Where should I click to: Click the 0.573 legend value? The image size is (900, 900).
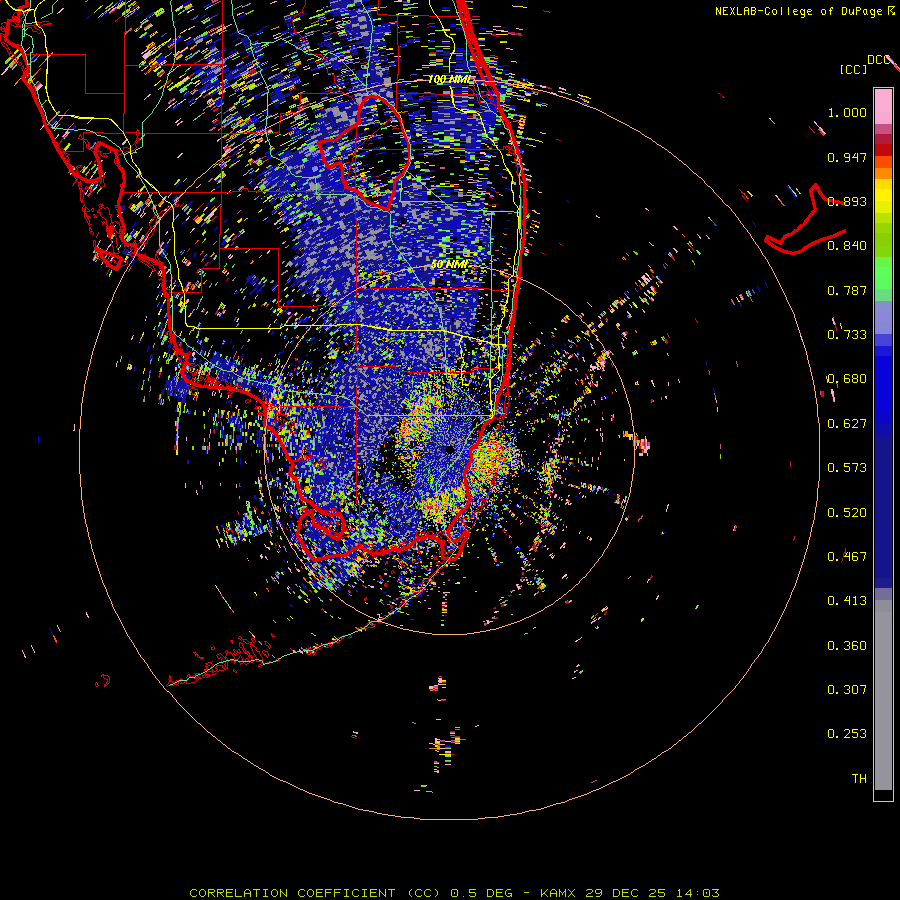point(847,468)
